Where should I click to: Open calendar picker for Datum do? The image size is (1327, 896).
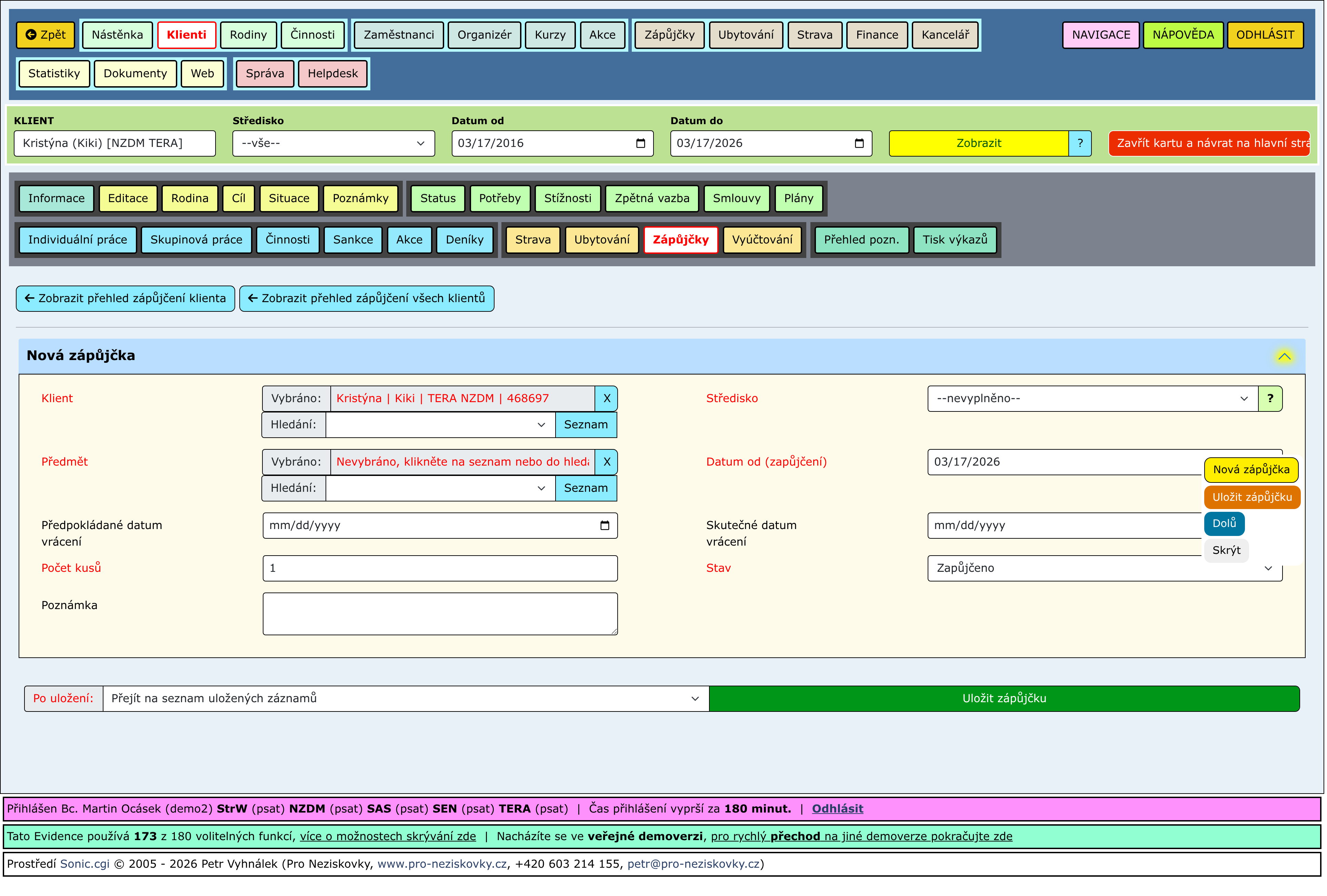tap(859, 143)
